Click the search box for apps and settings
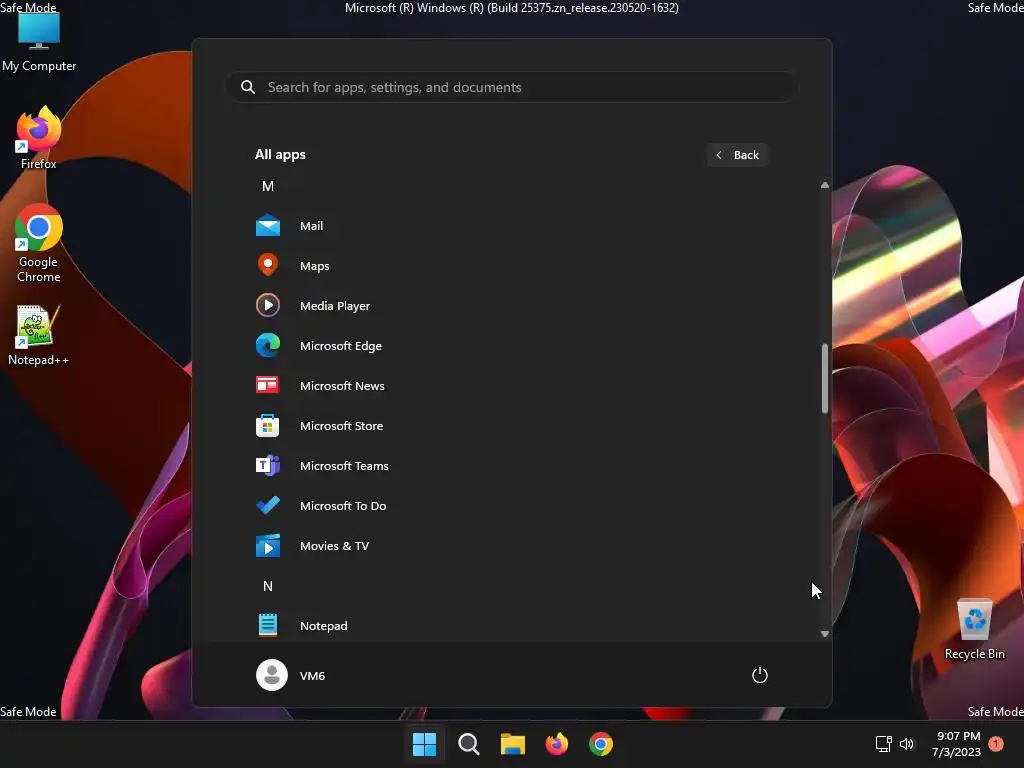The height and width of the screenshot is (768, 1024). point(512,87)
